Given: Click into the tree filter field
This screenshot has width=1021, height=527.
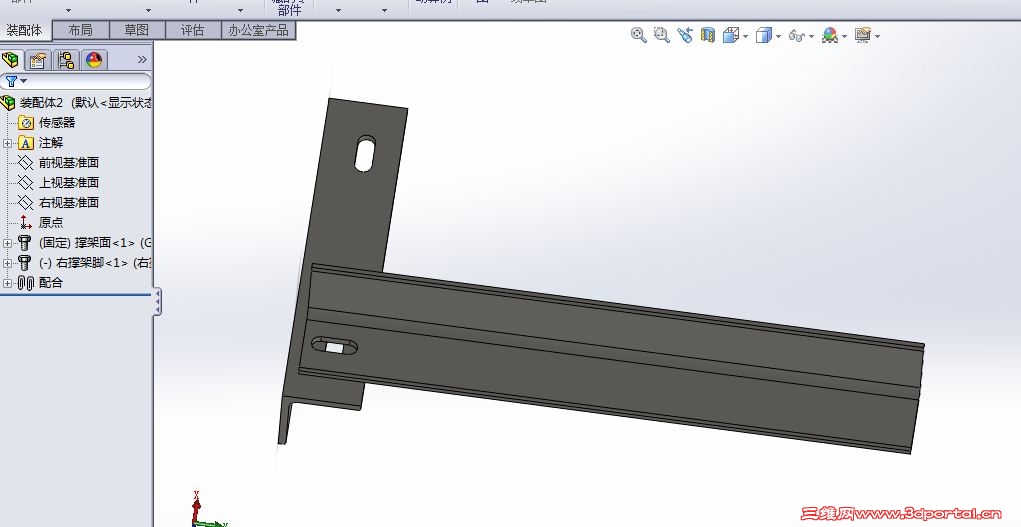Looking at the screenshot, I should (x=76, y=81).
